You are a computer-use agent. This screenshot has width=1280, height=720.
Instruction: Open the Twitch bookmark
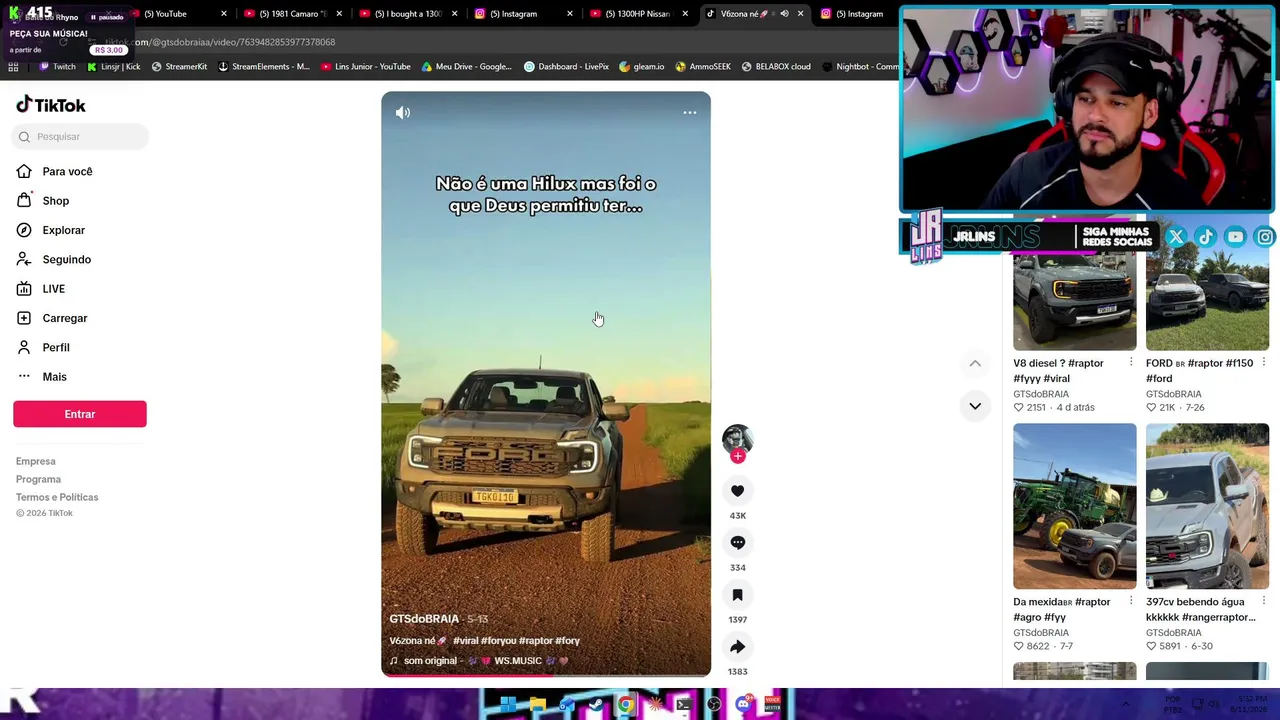click(x=57, y=67)
